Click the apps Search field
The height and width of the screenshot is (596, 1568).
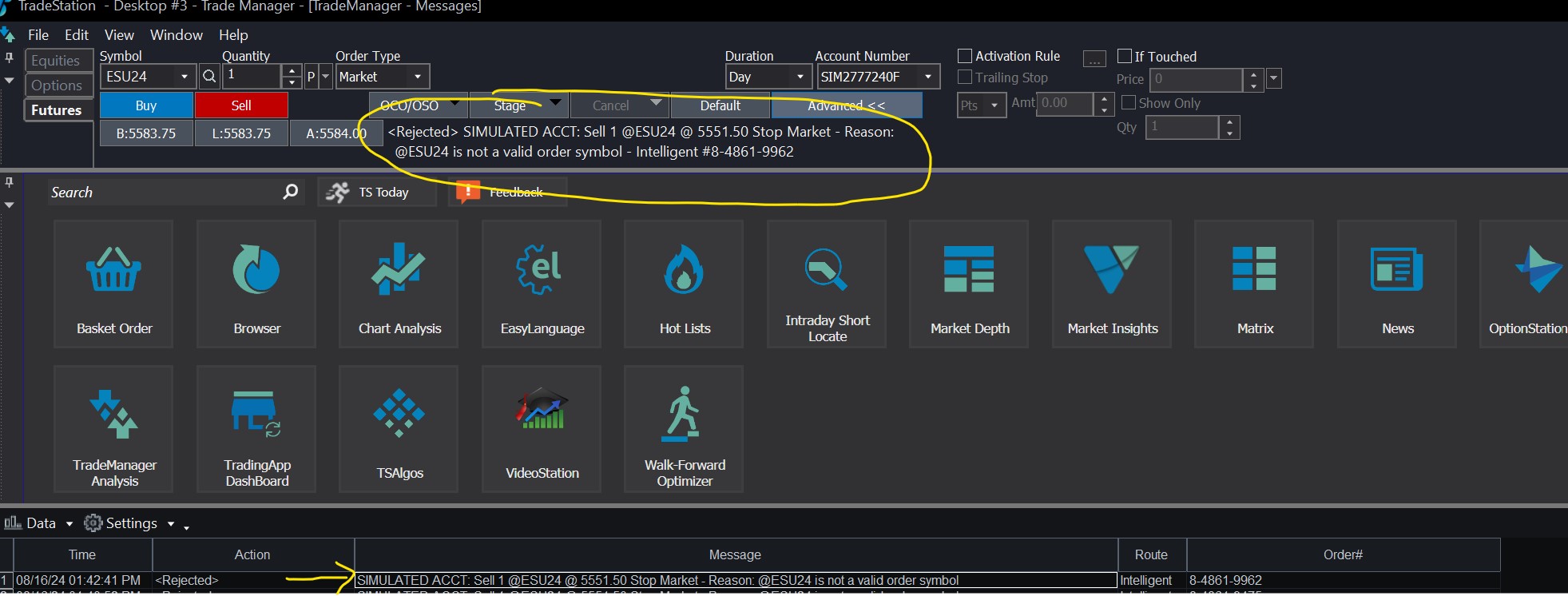click(165, 193)
